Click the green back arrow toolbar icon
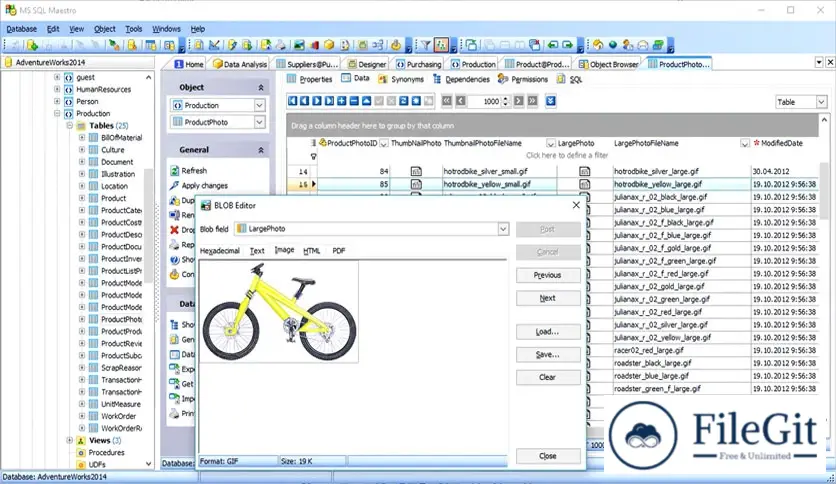This screenshot has width=836, height=484. (553, 45)
